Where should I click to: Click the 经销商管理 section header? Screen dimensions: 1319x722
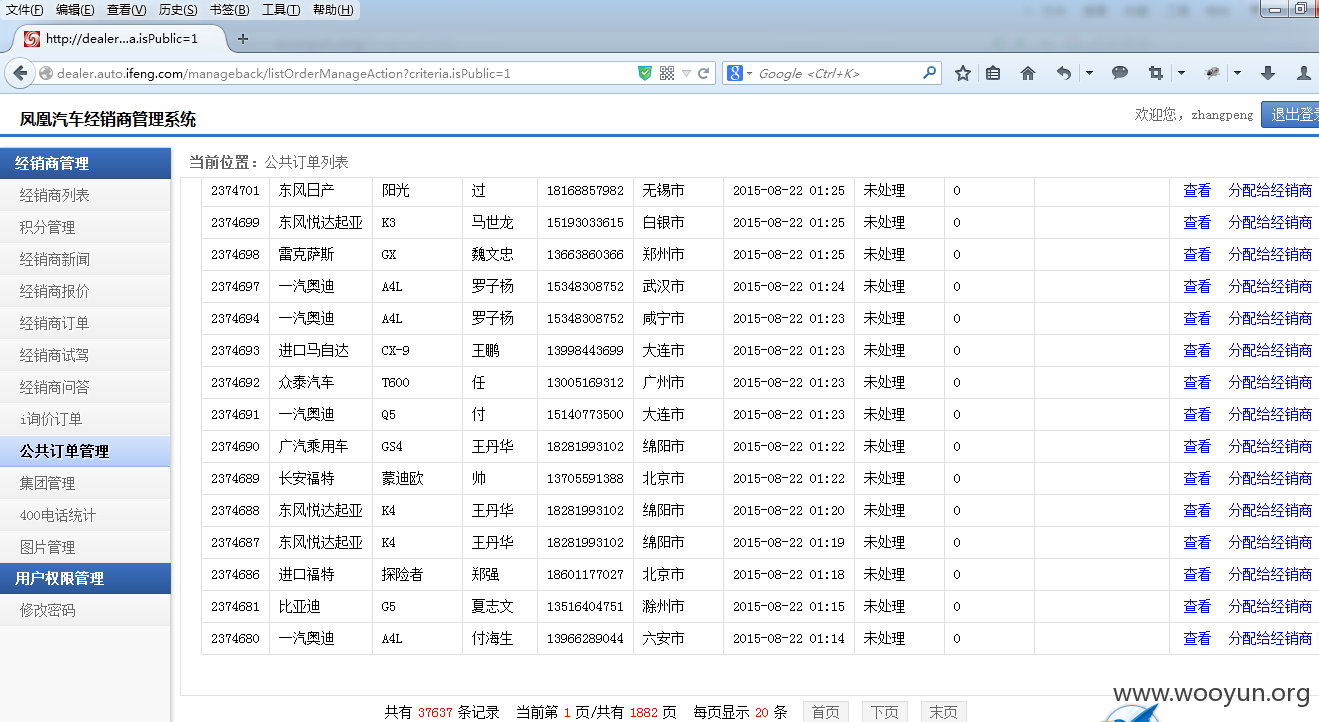tap(85, 163)
